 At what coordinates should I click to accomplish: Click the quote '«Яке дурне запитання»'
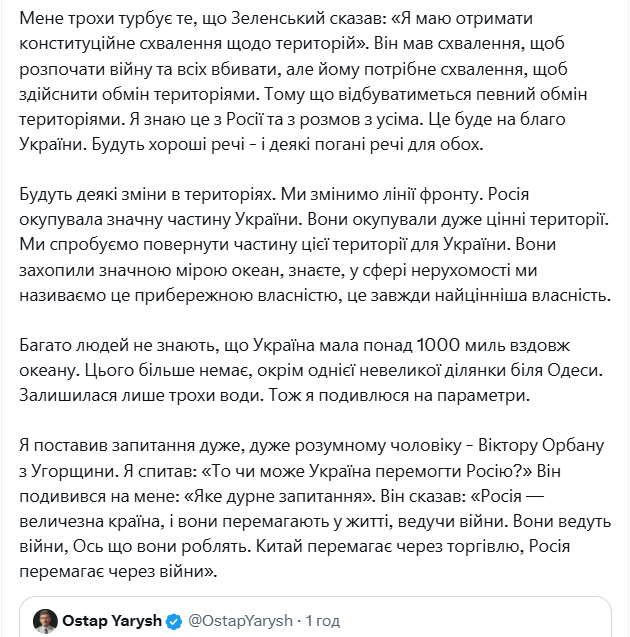coord(280,496)
